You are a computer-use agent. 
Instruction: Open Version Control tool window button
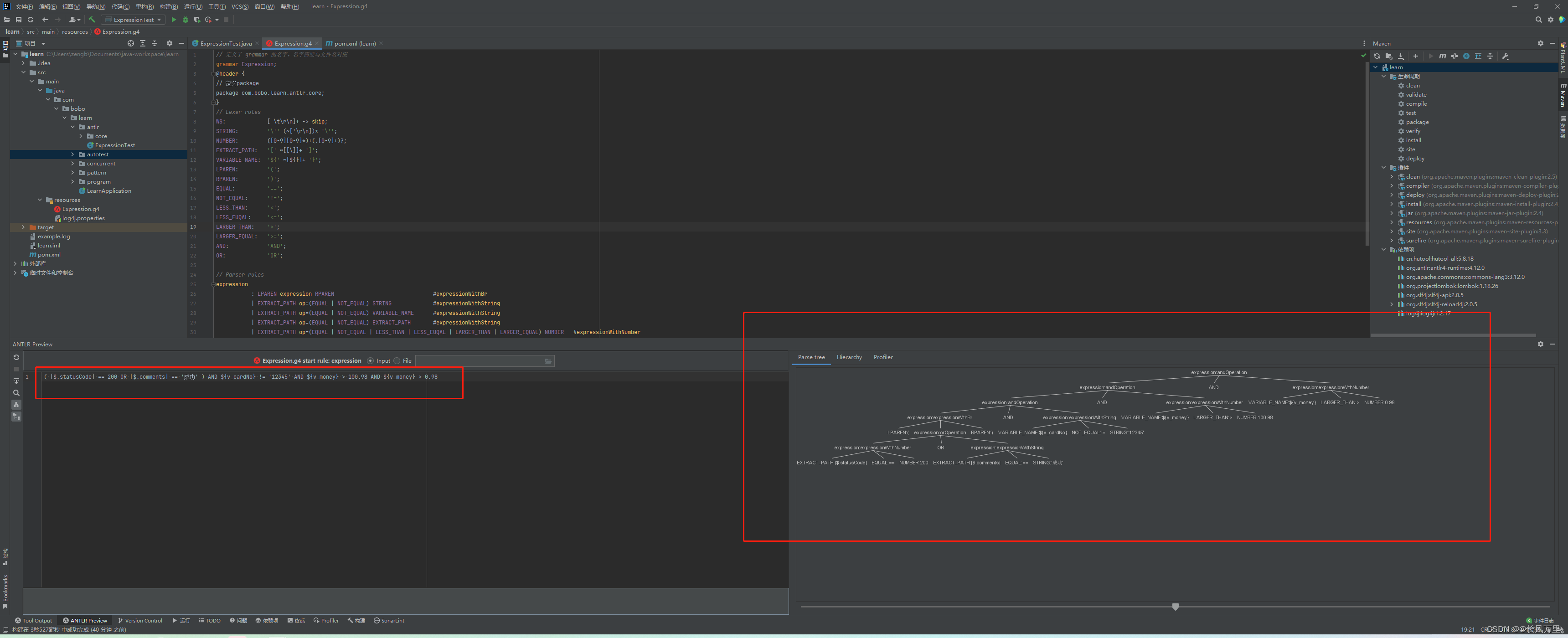[140, 620]
